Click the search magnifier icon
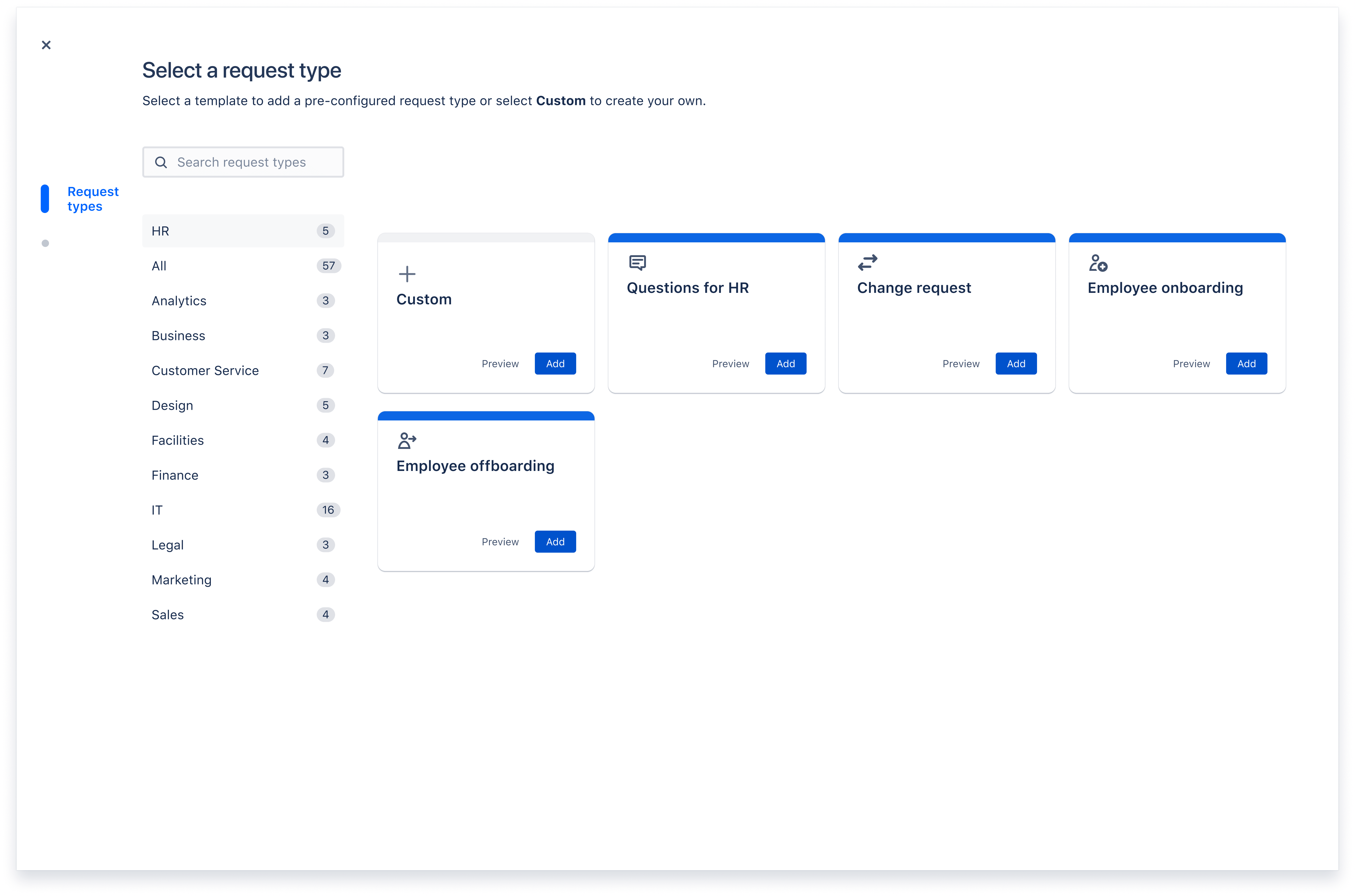 point(161,162)
